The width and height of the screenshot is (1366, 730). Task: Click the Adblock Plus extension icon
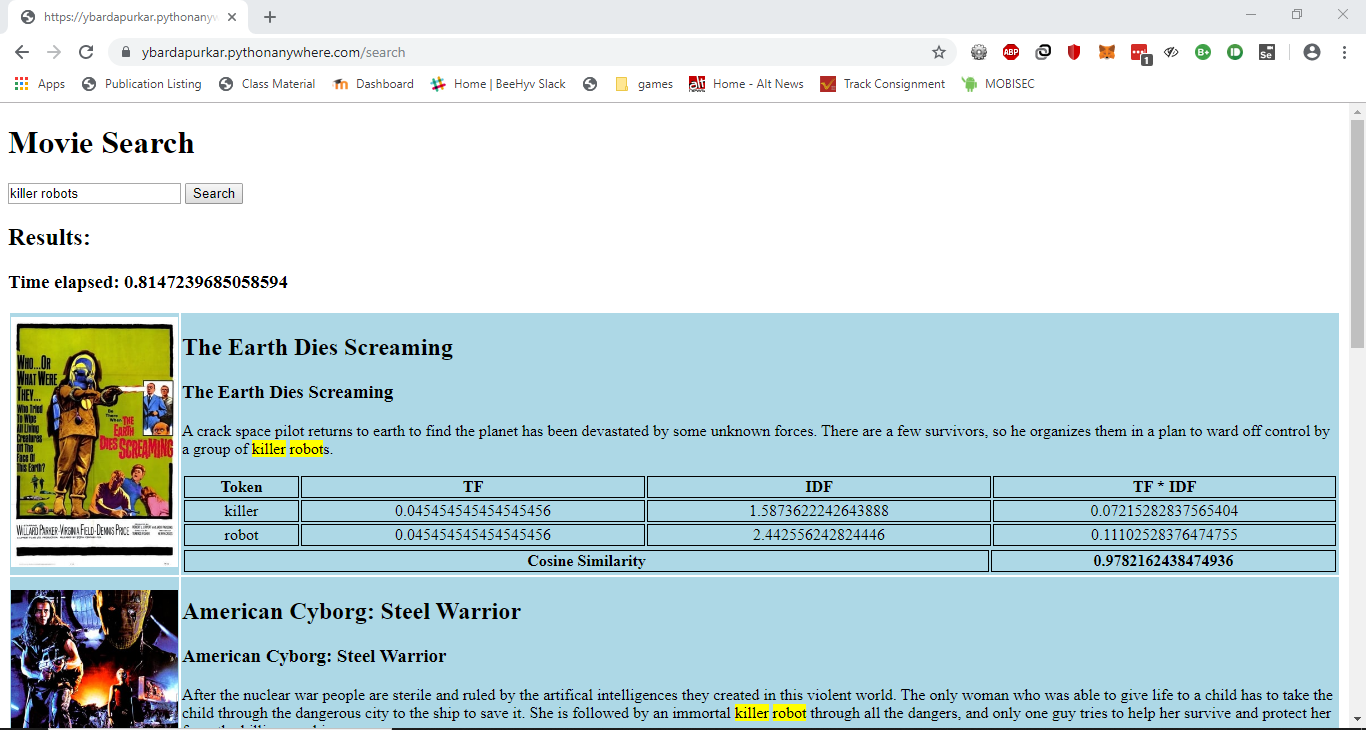click(1011, 52)
